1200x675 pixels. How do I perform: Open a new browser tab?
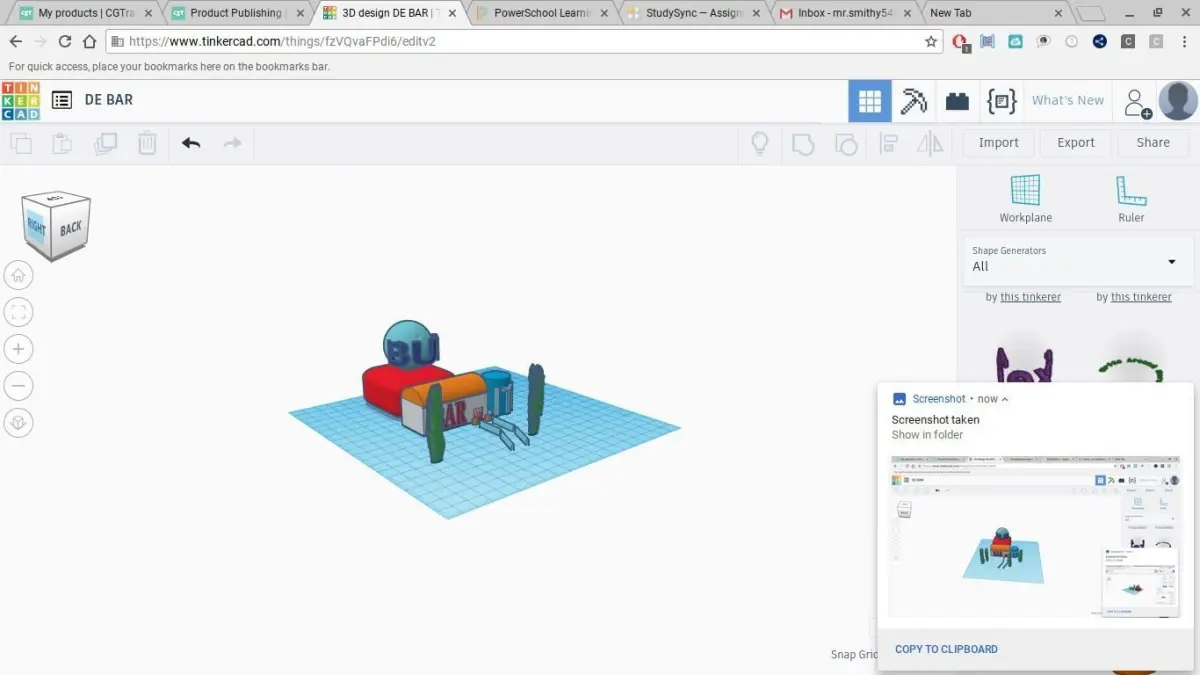tap(1091, 13)
